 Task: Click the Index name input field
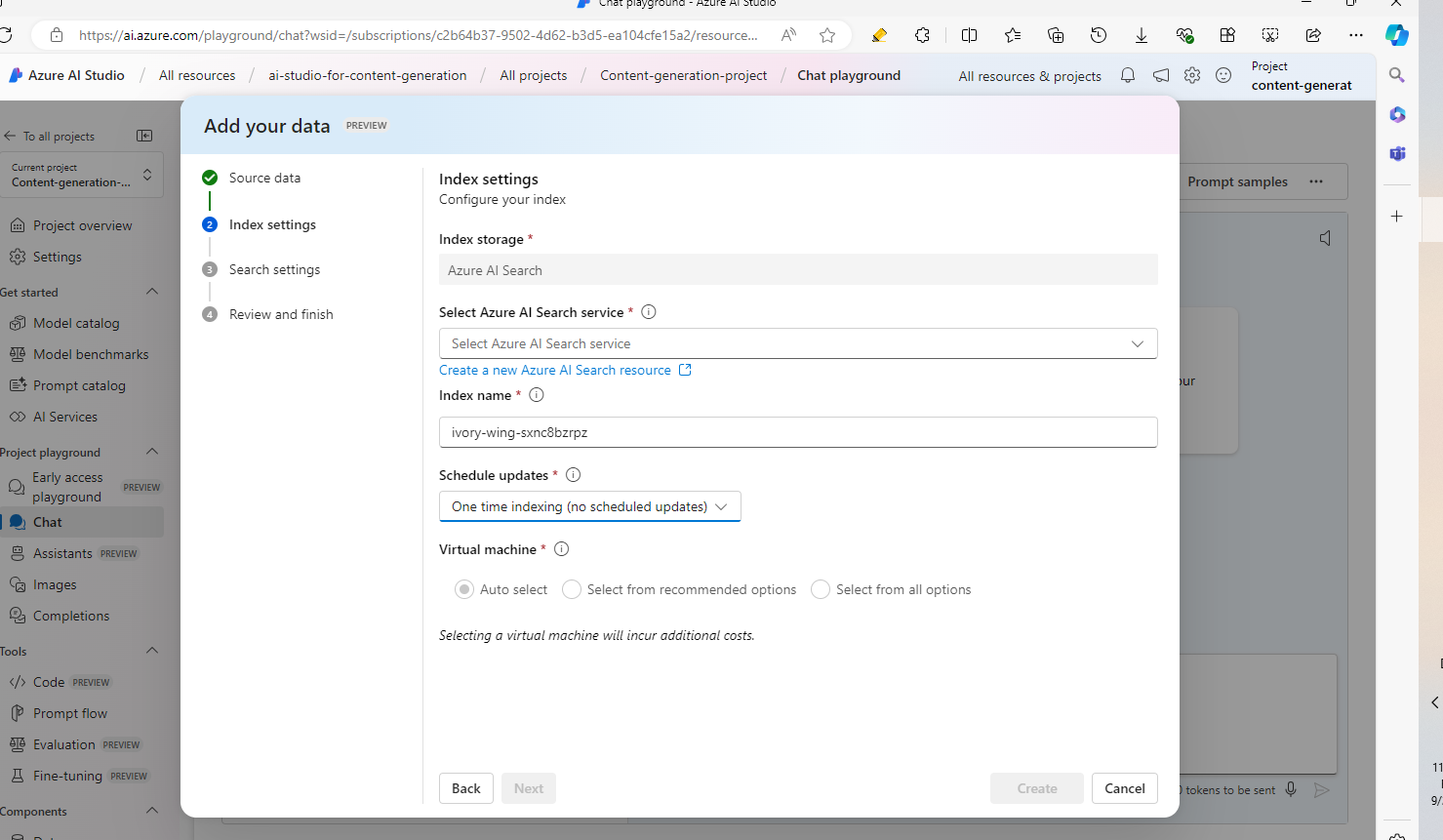coord(798,432)
